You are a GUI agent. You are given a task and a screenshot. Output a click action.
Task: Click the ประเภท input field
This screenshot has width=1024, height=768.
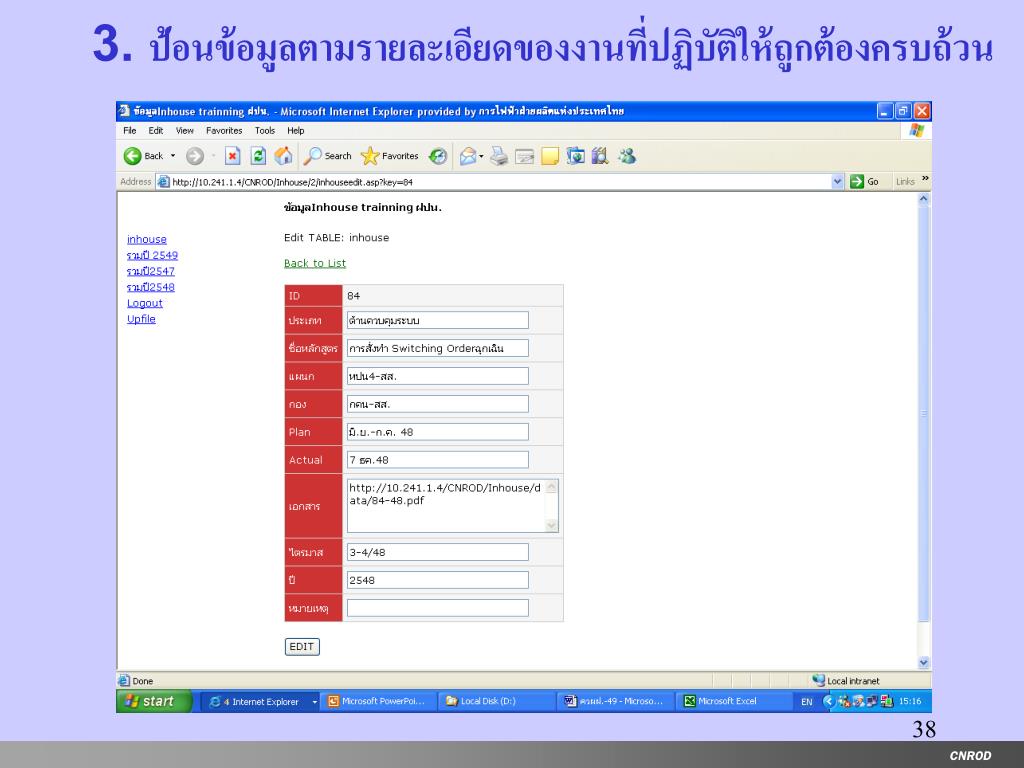438,320
